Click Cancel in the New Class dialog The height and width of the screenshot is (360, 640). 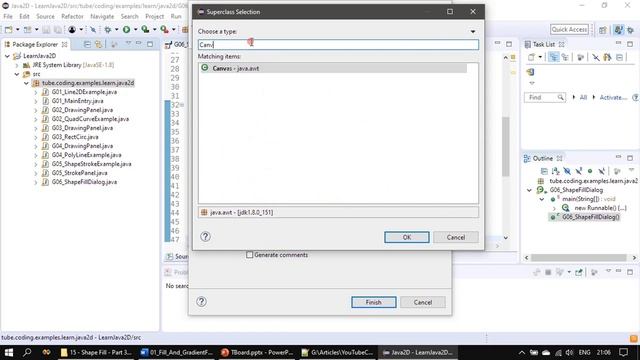coord(422,302)
